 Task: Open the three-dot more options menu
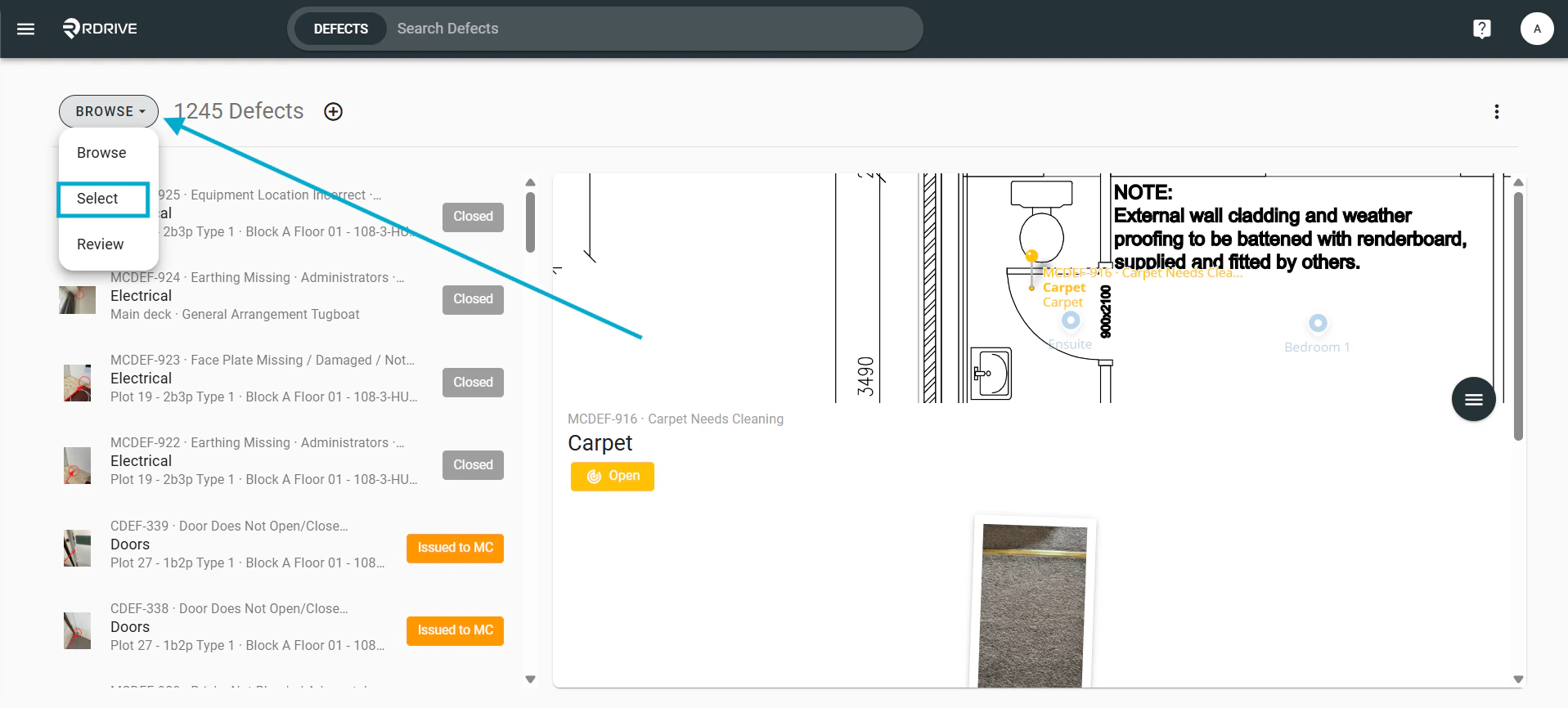point(1497,112)
